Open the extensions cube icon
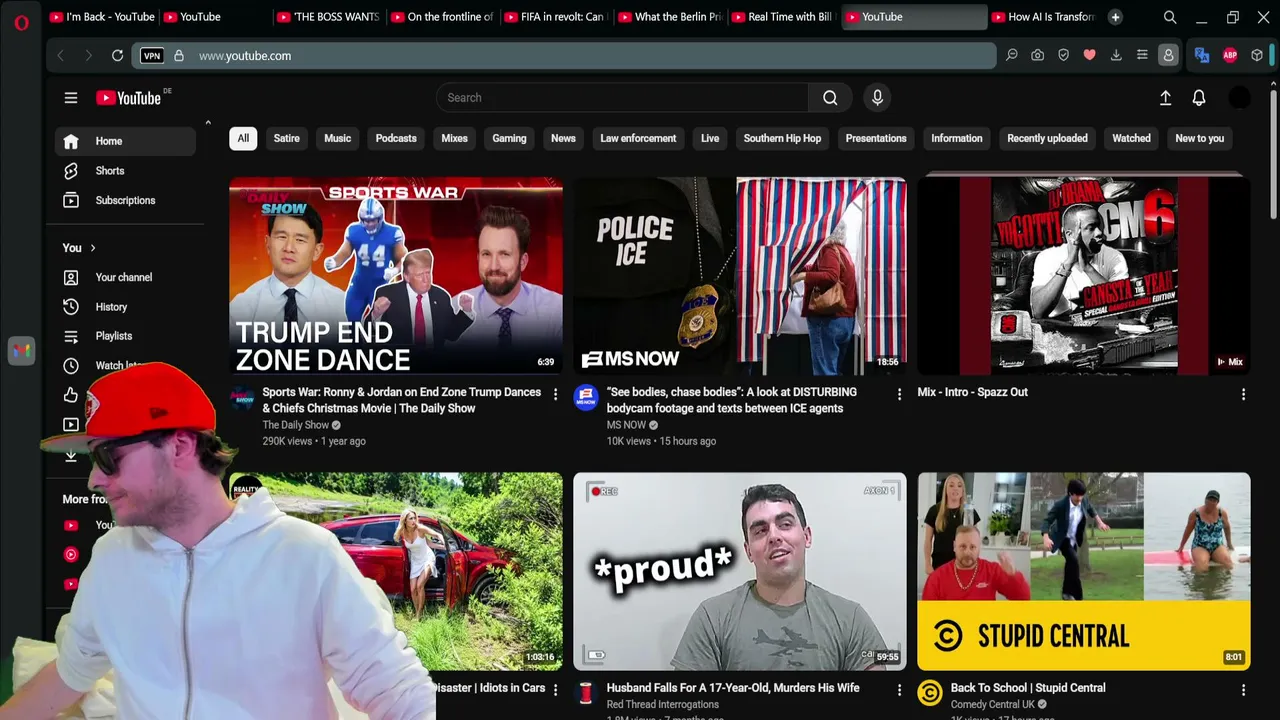Screen dimensions: 1280x720 [x=1257, y=56]
